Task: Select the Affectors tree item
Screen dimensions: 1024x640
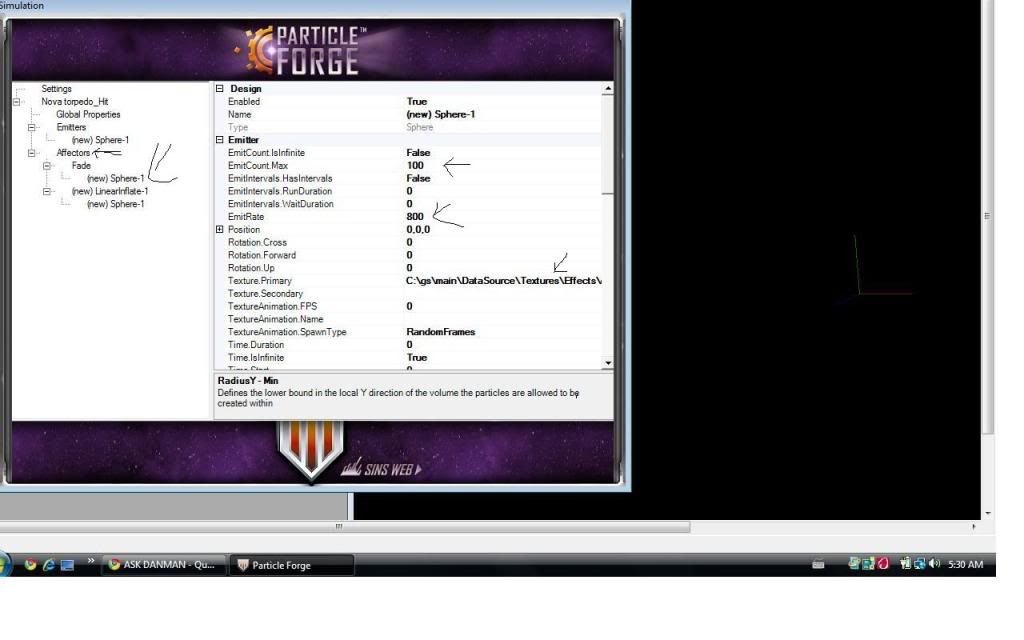Action: (x=73, y=153)
